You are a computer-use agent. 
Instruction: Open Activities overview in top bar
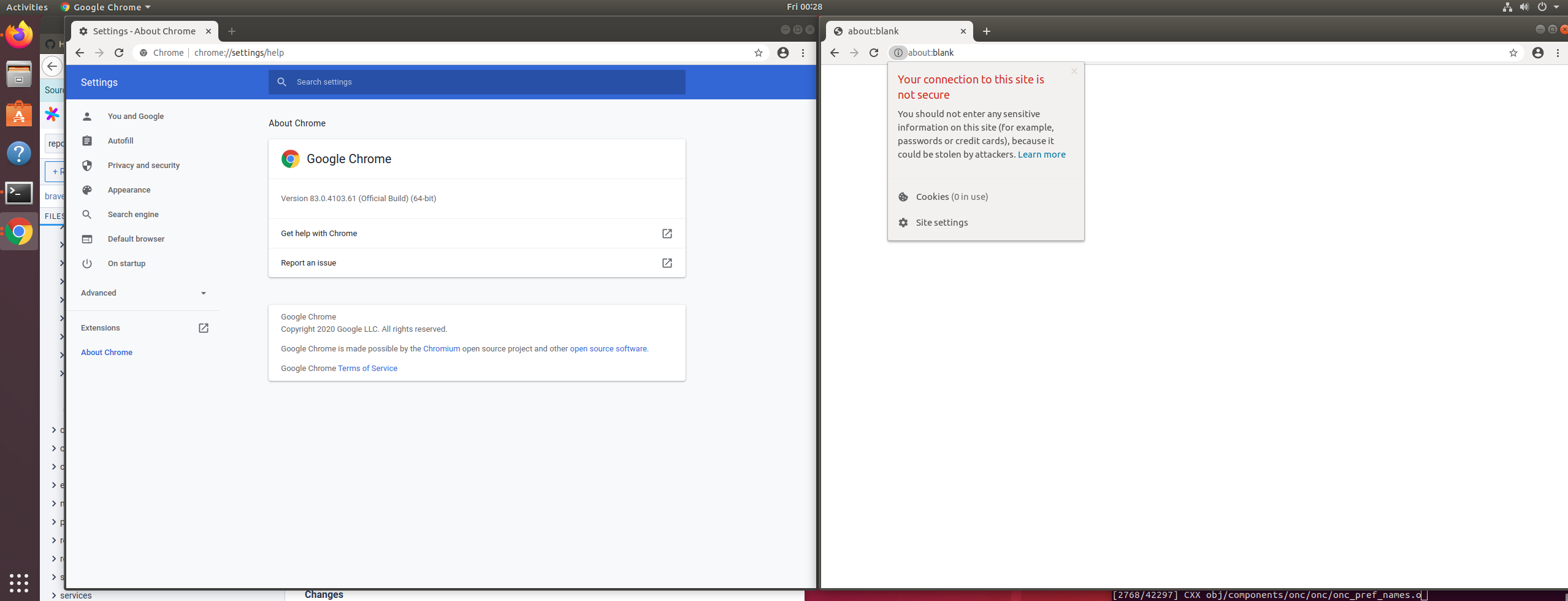click(x=27, y=7)
